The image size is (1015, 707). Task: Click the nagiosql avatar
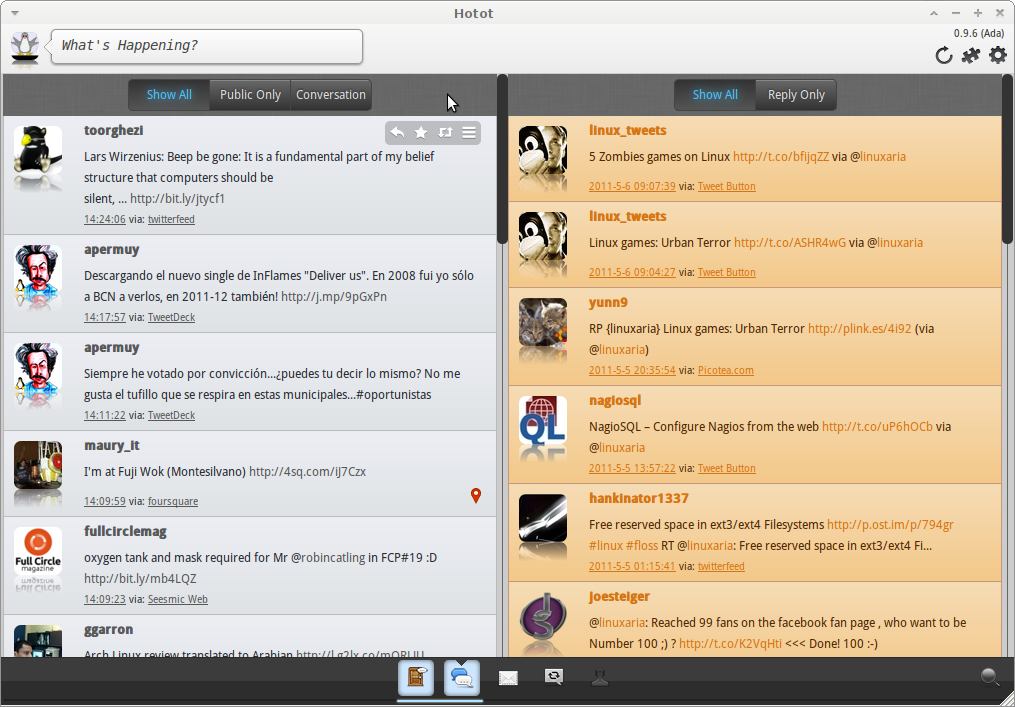pos(543,420)
